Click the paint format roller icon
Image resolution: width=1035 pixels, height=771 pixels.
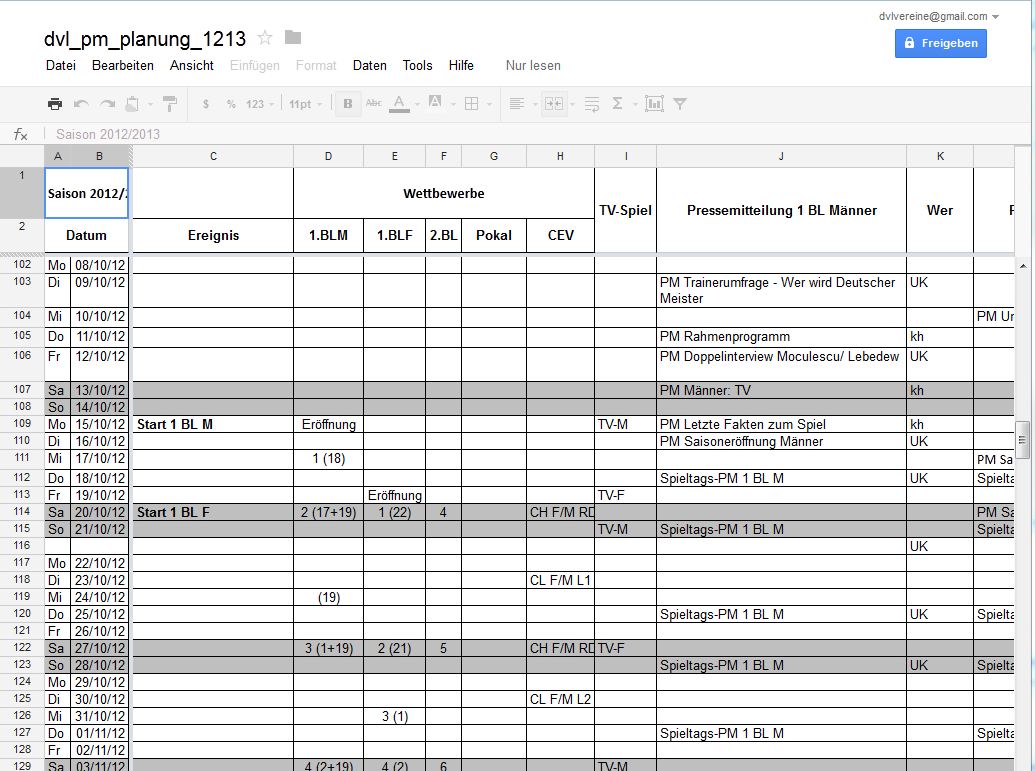(169, 103)
